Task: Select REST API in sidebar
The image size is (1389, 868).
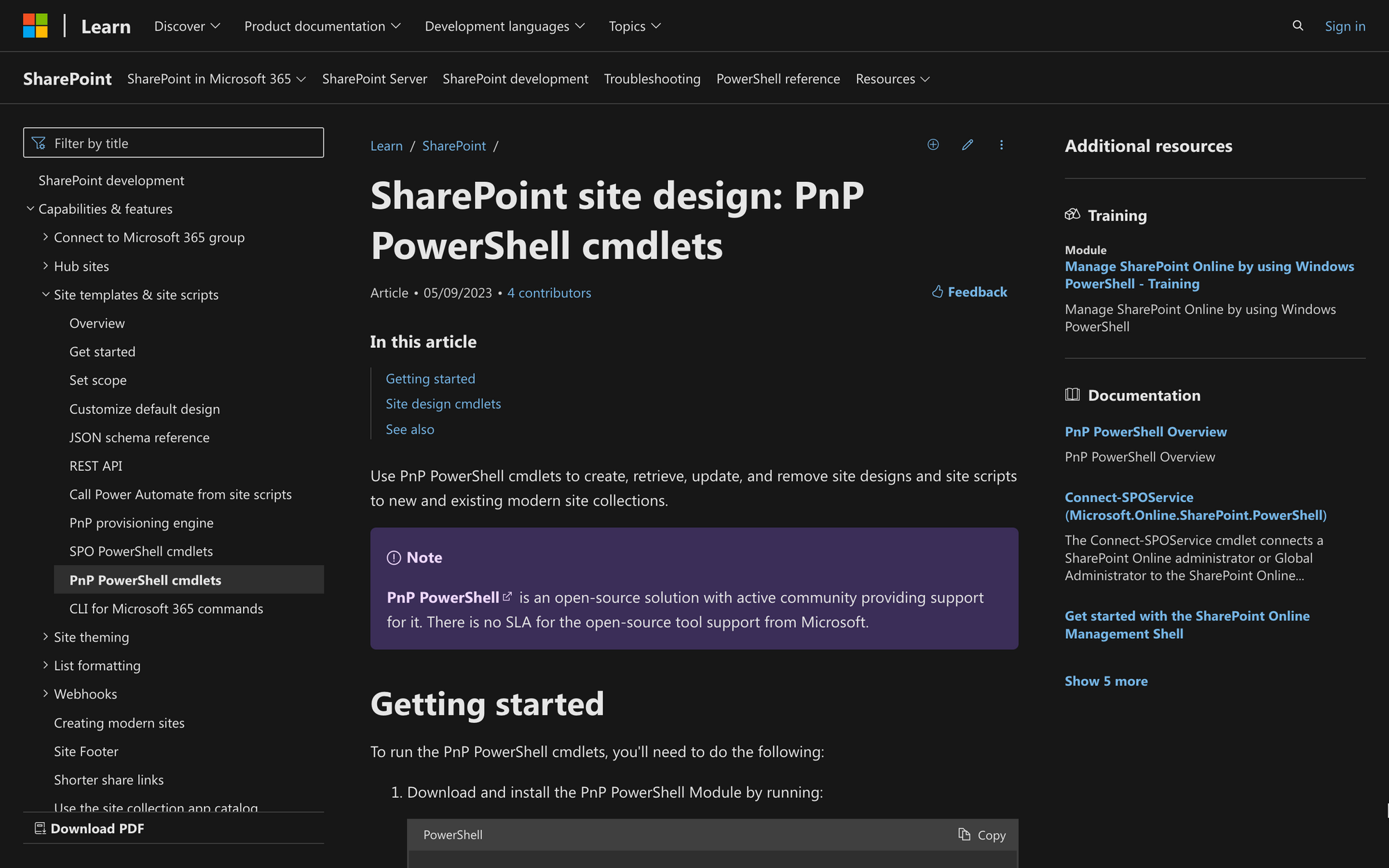Action: click(96, 466)
